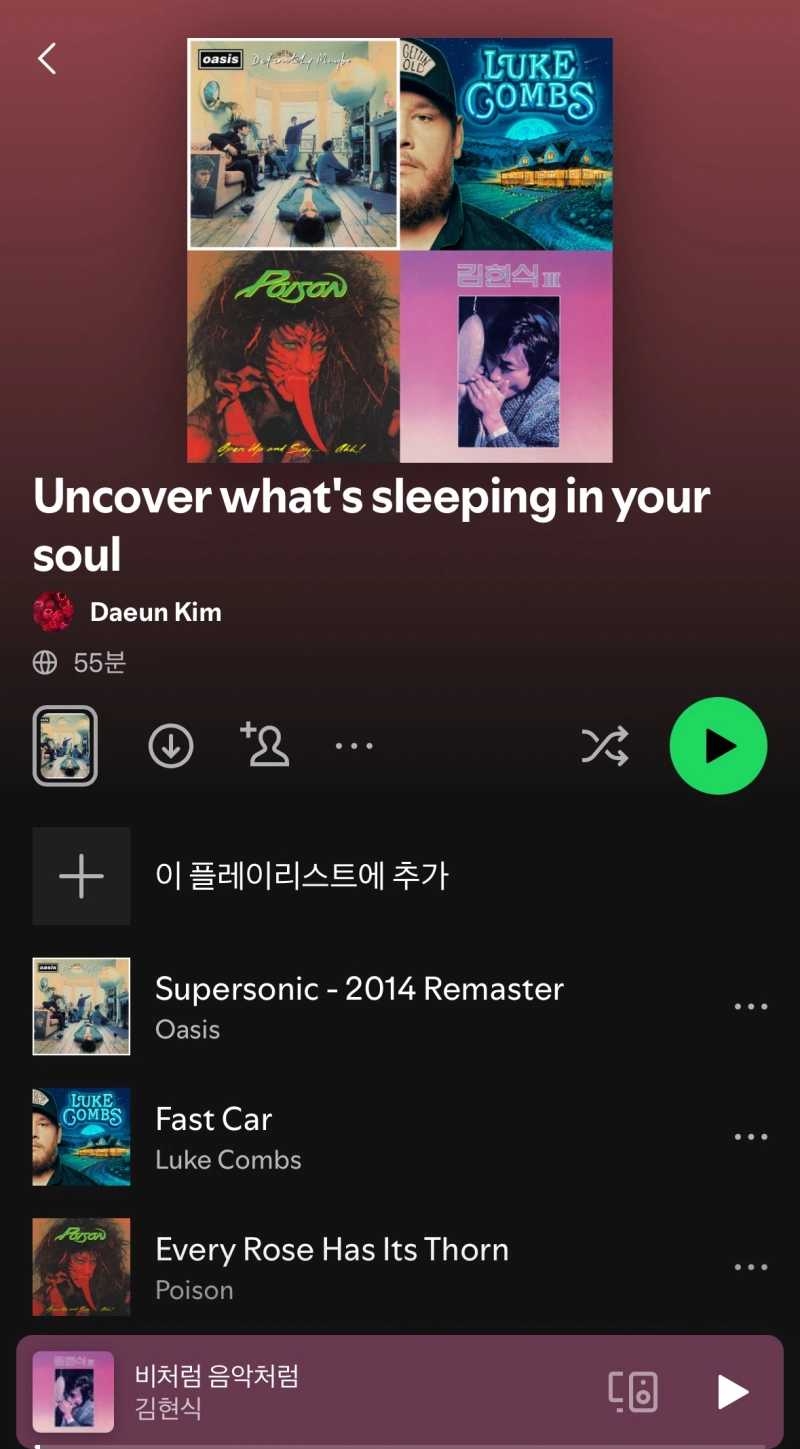Download the playlist with the arrow icon
The height and width of the screenshot is (1449, 800).
click(x=171, y=746)
